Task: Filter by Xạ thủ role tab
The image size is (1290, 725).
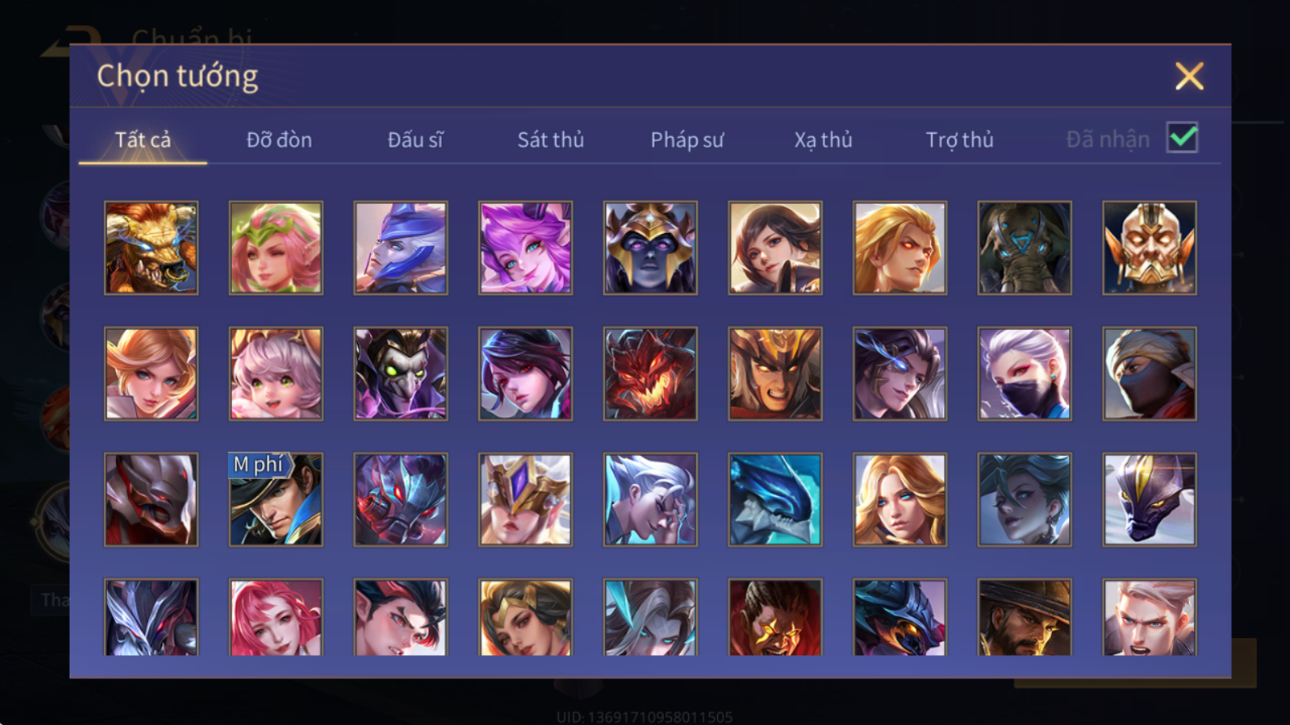Action: (x=823, y=140)
